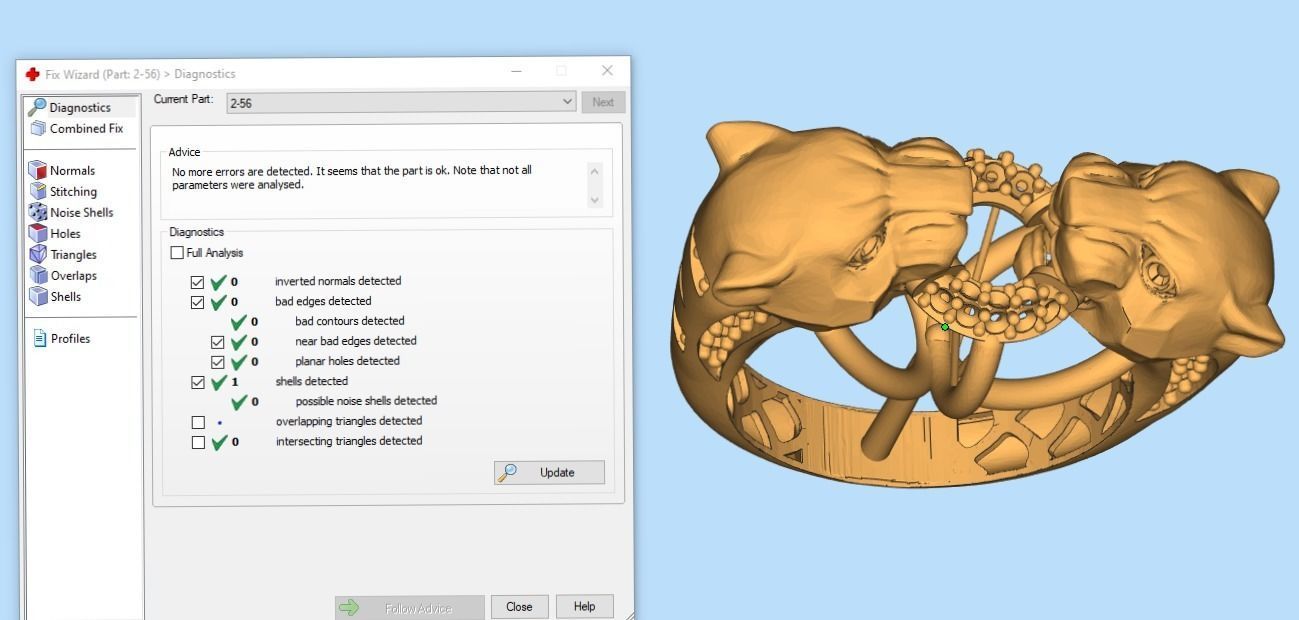Click the Update button

pyautogui.click(x=549, y=472)
